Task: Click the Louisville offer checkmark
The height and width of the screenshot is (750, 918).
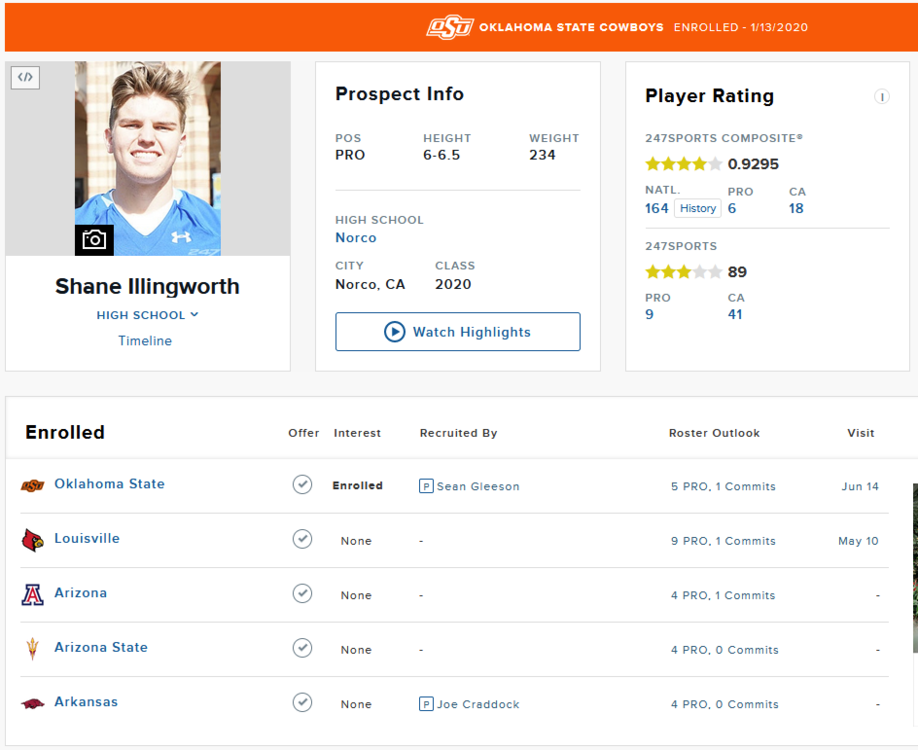Action: [302, 540]
